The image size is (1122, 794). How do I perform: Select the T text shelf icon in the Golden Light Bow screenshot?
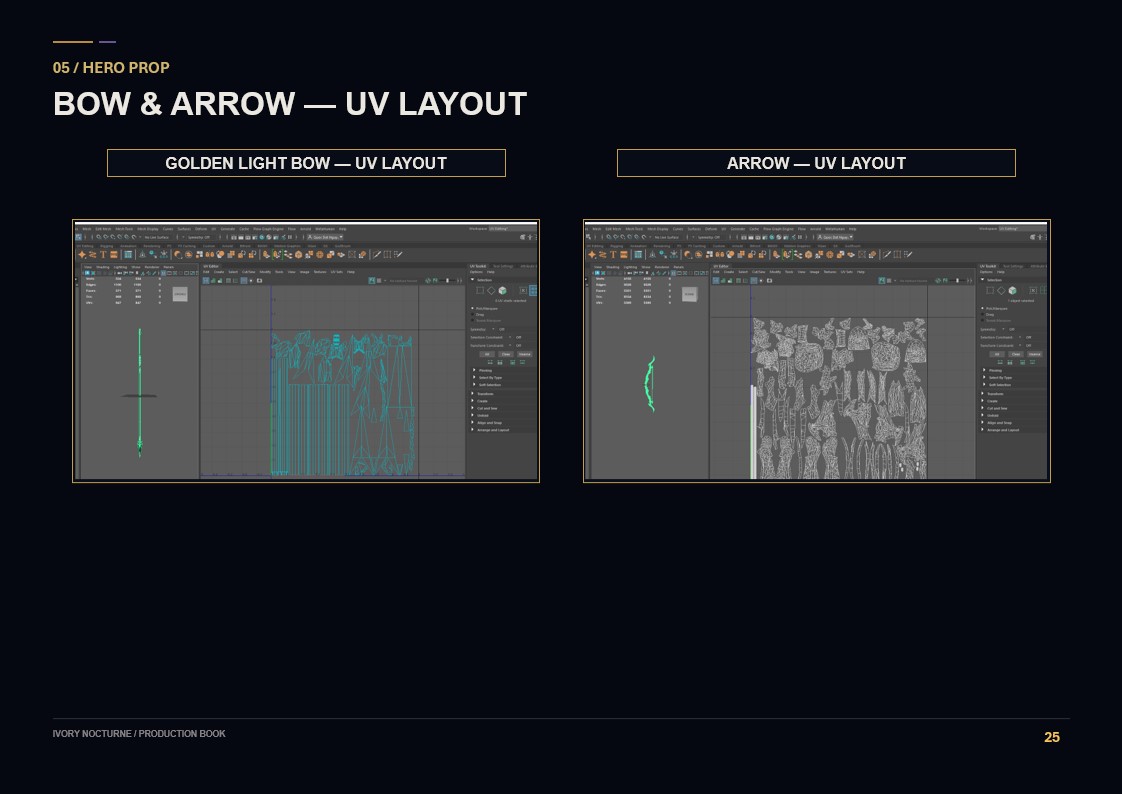103,255
